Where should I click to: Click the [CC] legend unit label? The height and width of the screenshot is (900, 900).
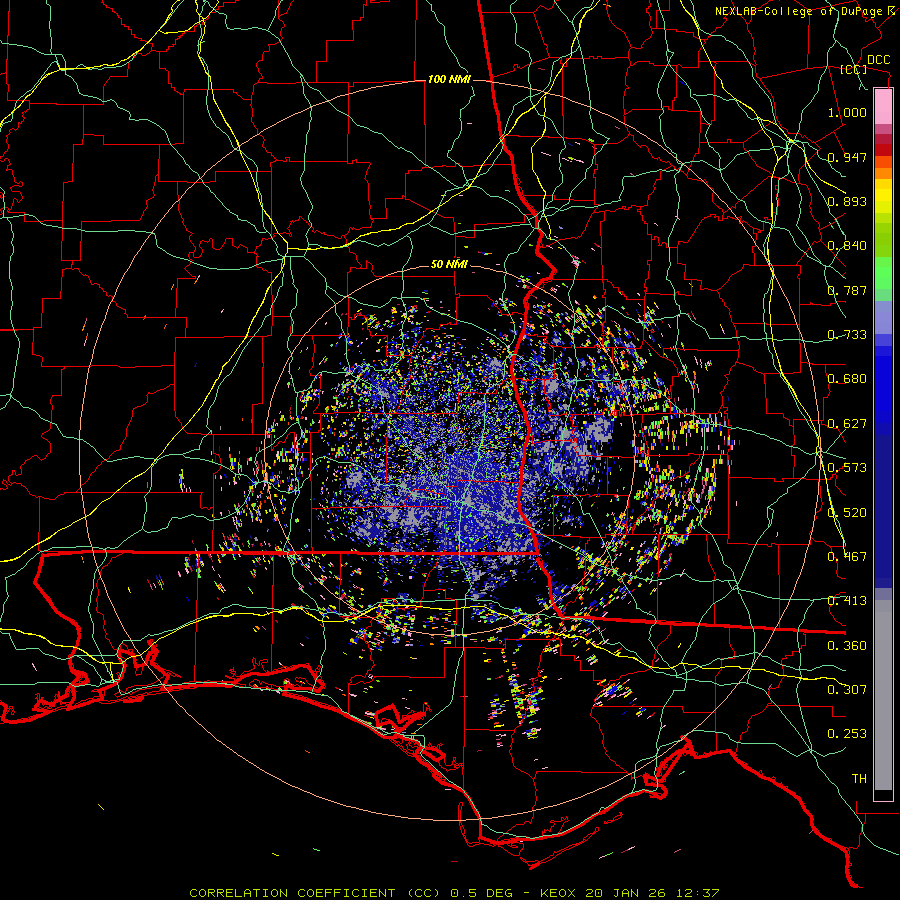853,69
